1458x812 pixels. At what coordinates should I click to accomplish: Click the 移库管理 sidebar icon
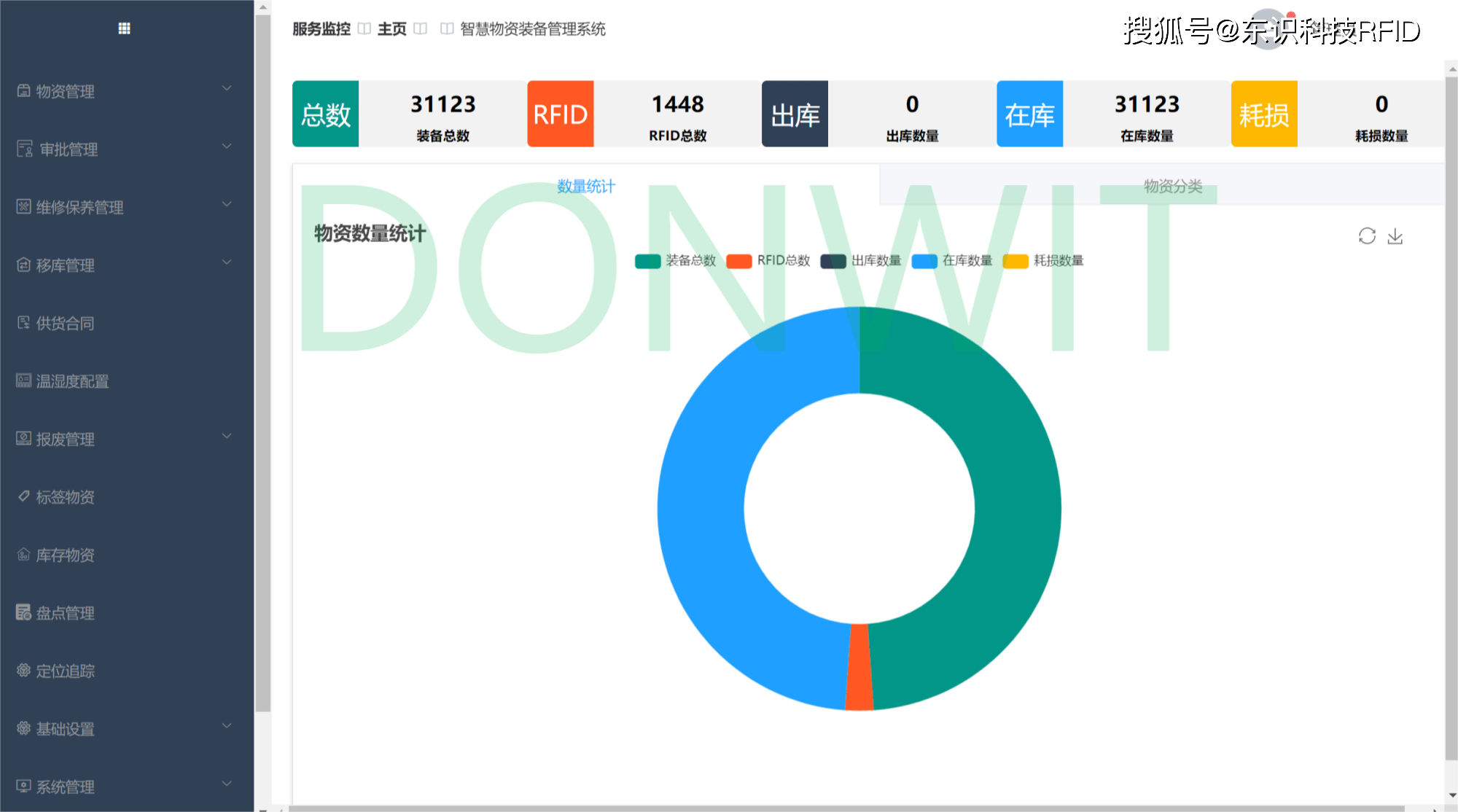coord(24,265)
